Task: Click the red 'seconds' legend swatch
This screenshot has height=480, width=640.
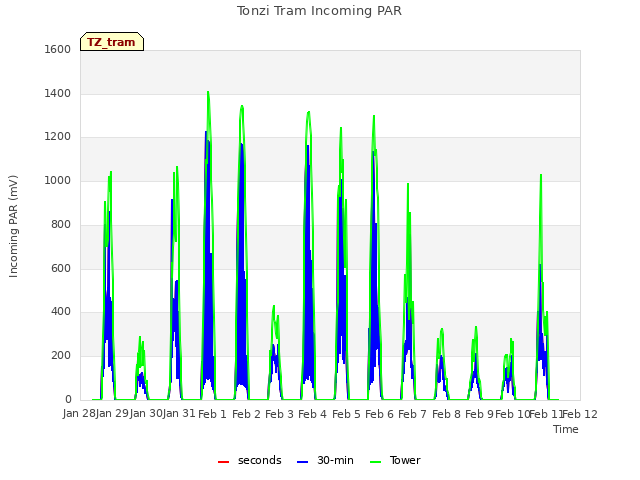Action: (x=224, y=461)
